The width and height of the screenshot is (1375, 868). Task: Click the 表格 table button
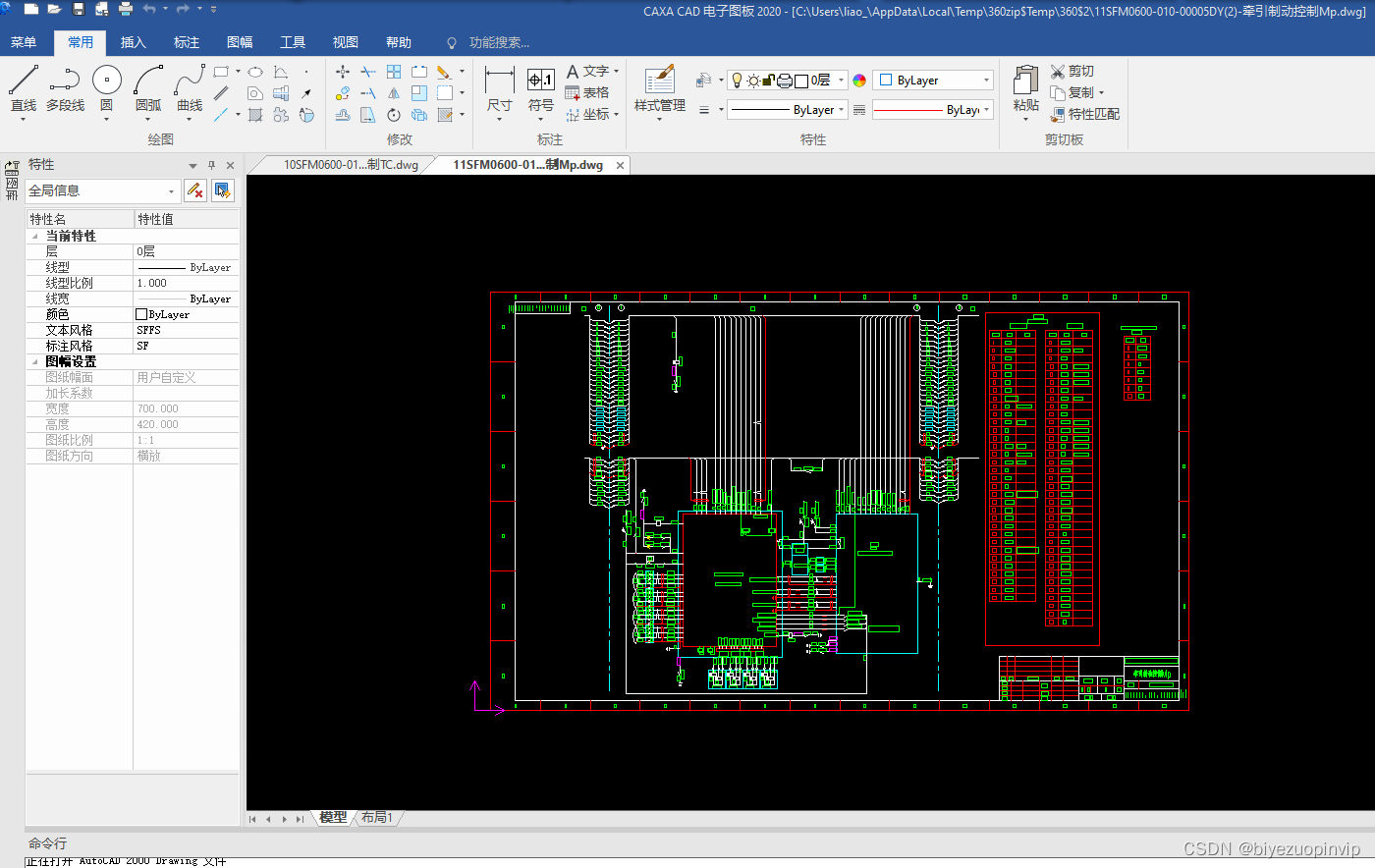pos(587,93)
